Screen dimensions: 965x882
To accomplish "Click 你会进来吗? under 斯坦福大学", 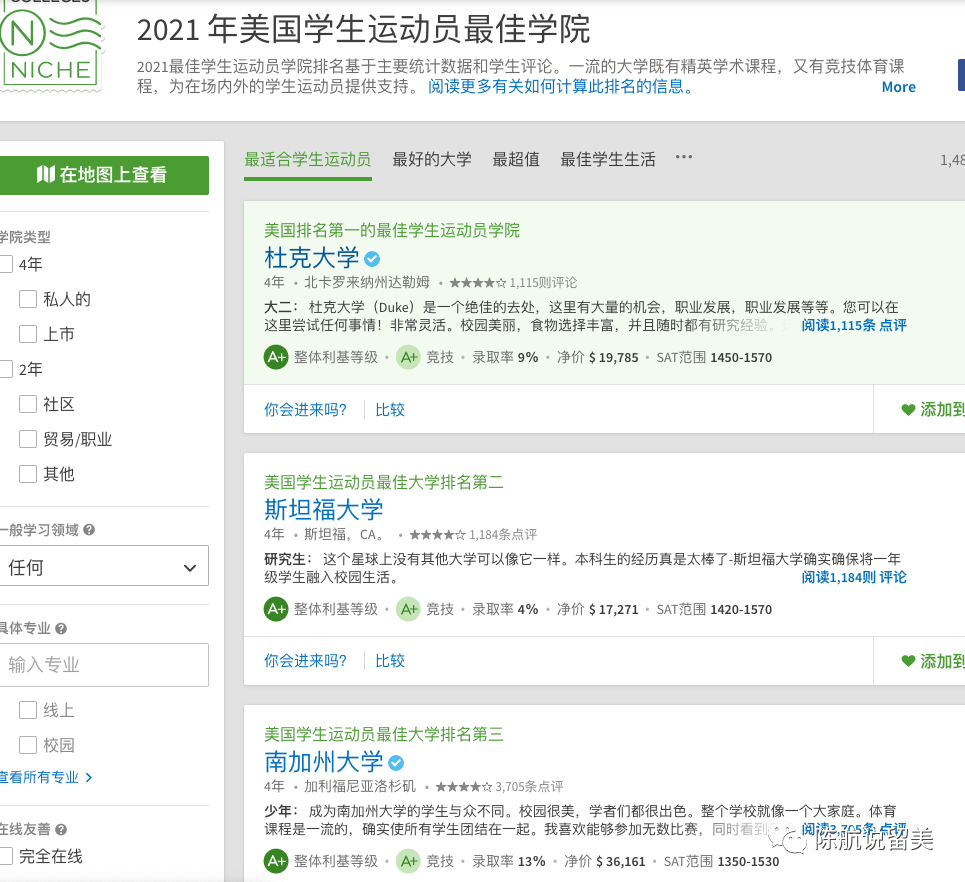I will 305,661.
